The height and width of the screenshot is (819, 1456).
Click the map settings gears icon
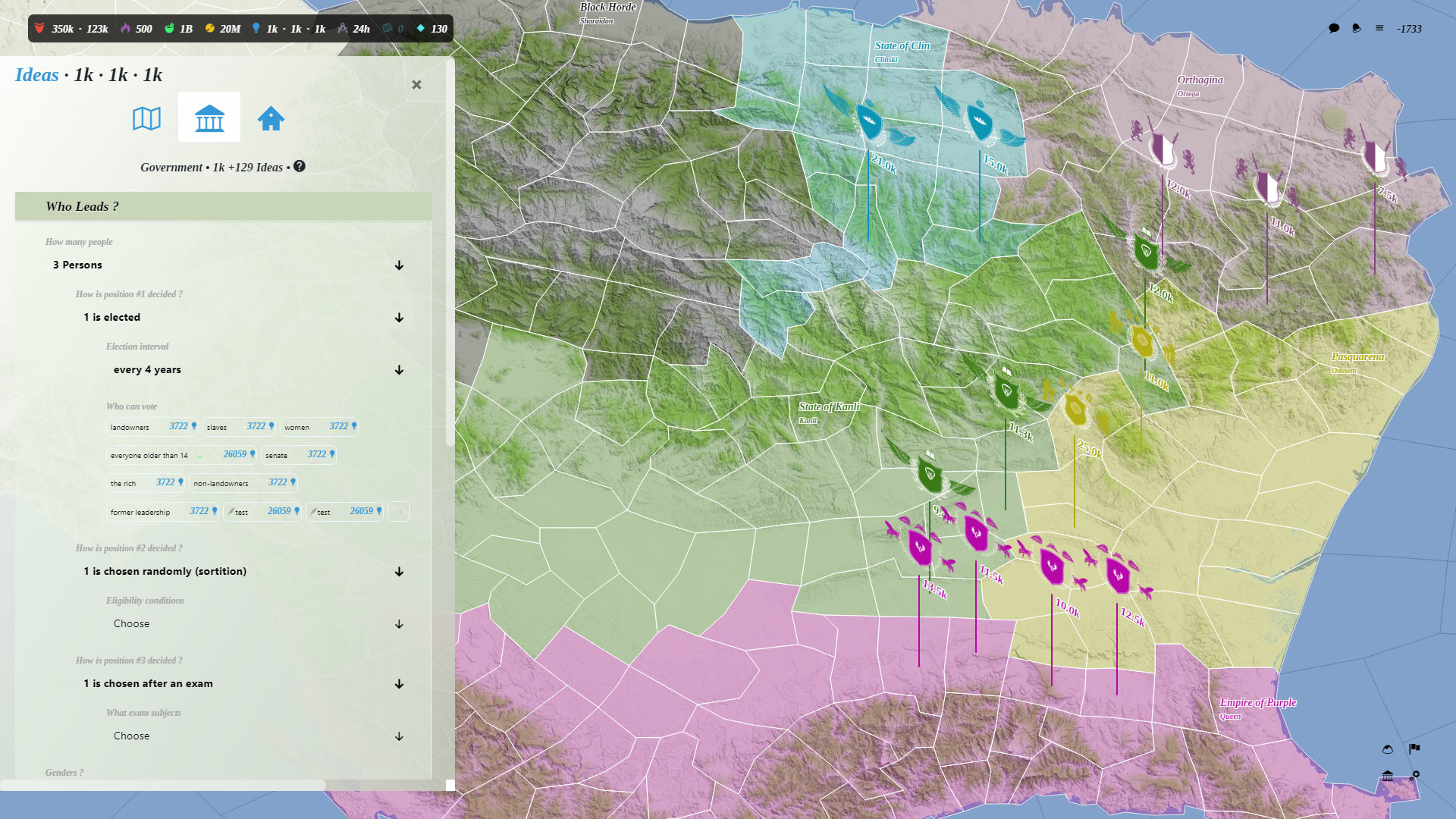pos(1414,776)
